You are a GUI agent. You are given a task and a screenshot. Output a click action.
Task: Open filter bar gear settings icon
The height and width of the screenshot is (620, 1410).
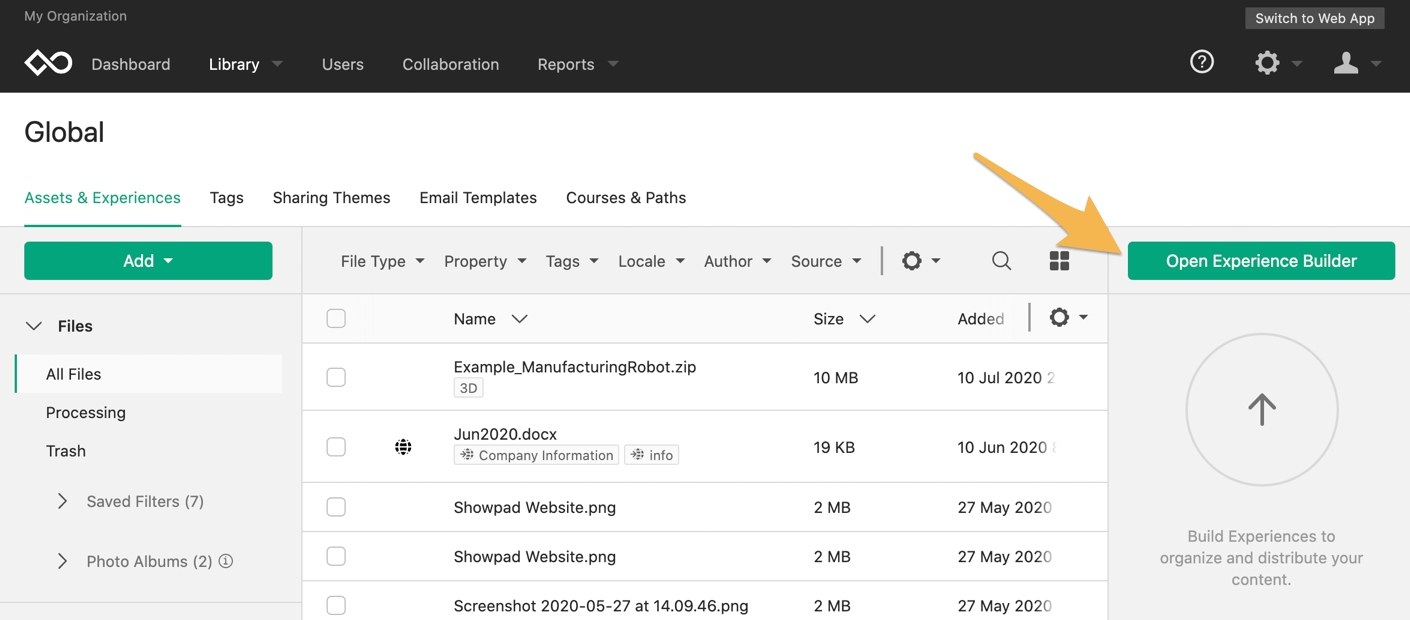click(x=911, y=261)
